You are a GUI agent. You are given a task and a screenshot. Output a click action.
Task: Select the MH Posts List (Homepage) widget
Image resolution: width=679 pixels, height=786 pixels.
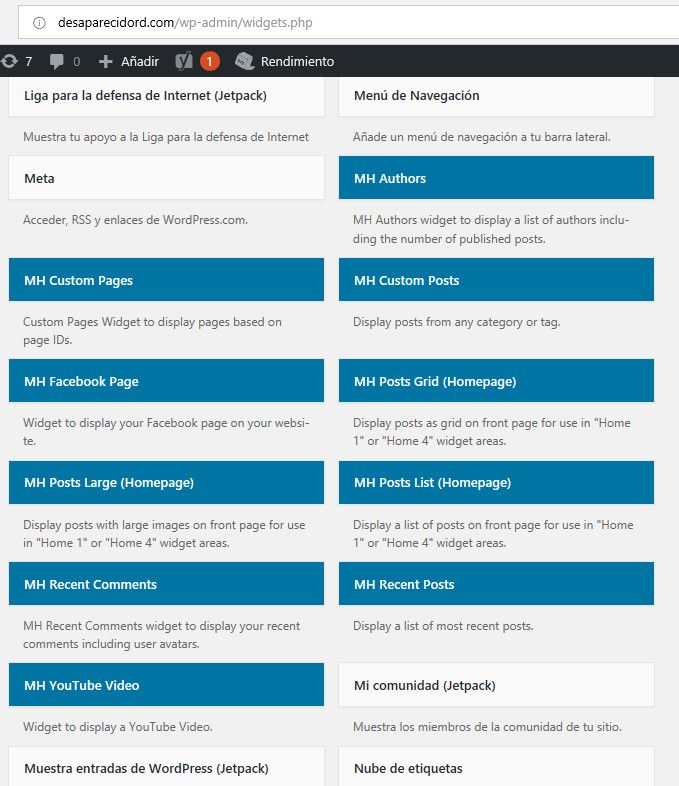click(x=496, y=483)
